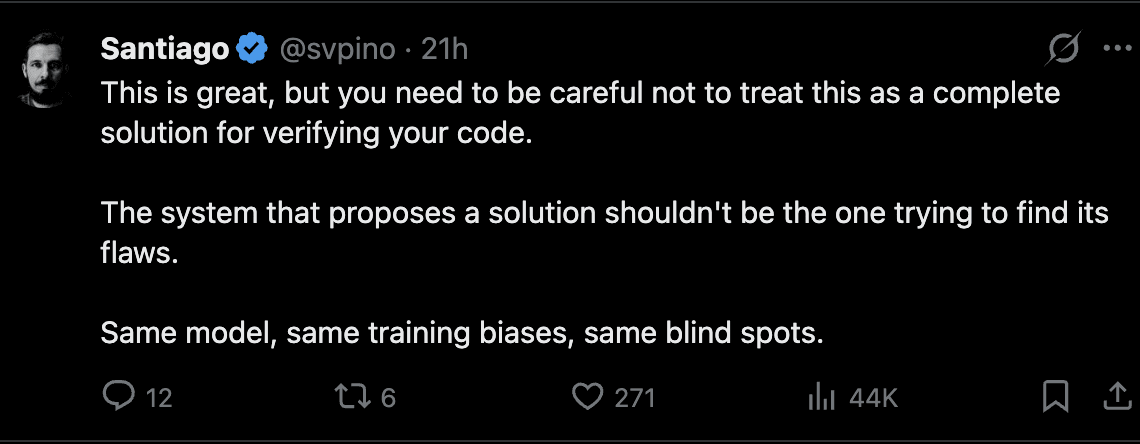Click the reply count 12

point(159,398)
